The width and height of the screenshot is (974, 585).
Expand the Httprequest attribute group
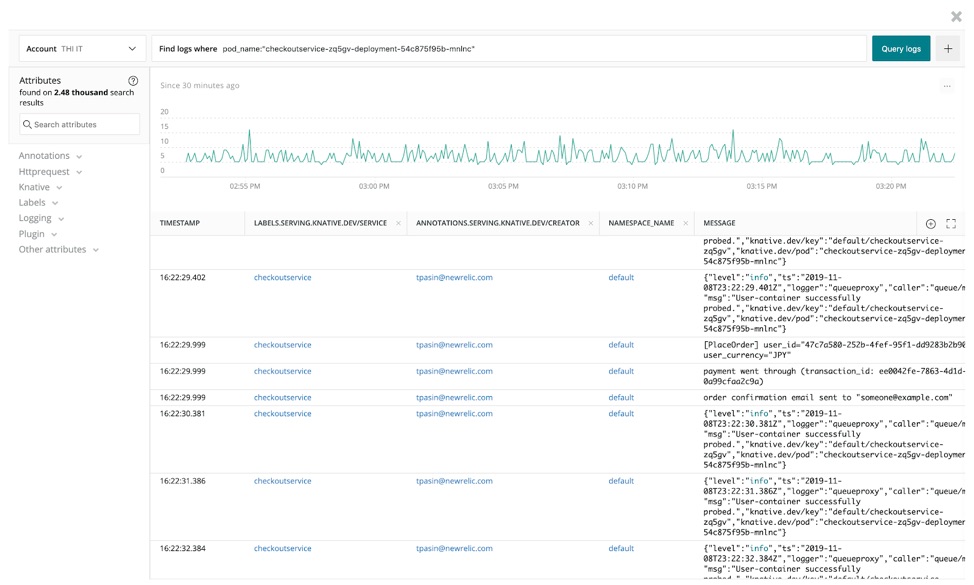coord(50,171)
